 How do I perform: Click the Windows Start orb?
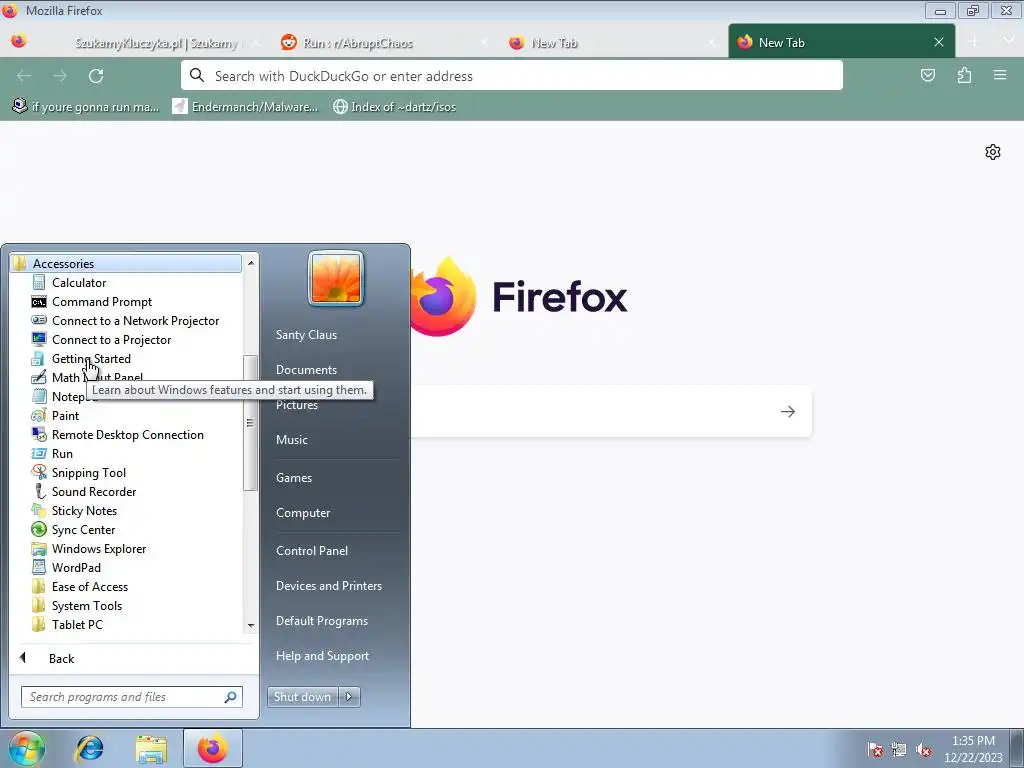[26, 748]
